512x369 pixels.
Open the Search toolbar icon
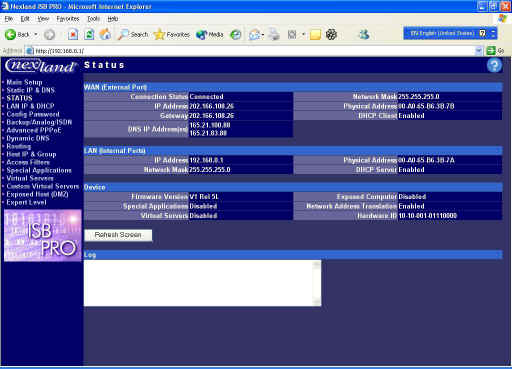[x=123, y=34]
